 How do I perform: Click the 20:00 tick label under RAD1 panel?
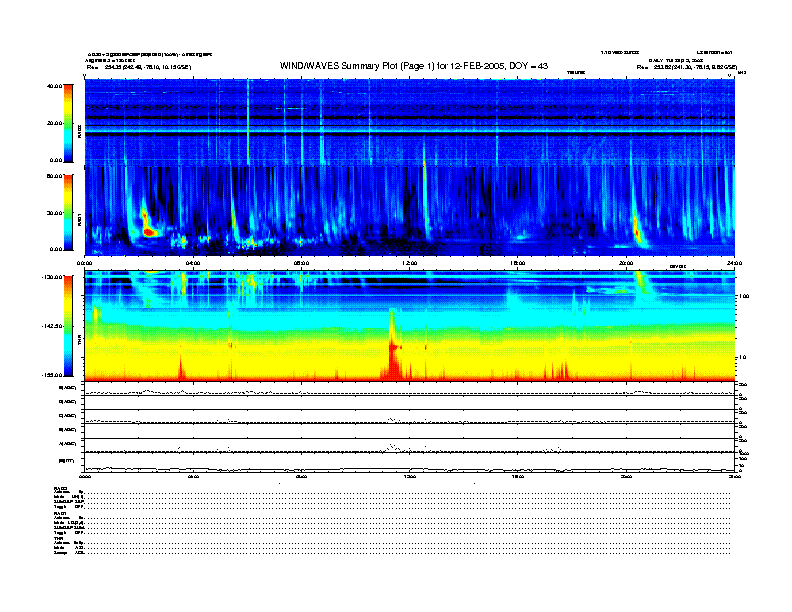tap(626, 264)
